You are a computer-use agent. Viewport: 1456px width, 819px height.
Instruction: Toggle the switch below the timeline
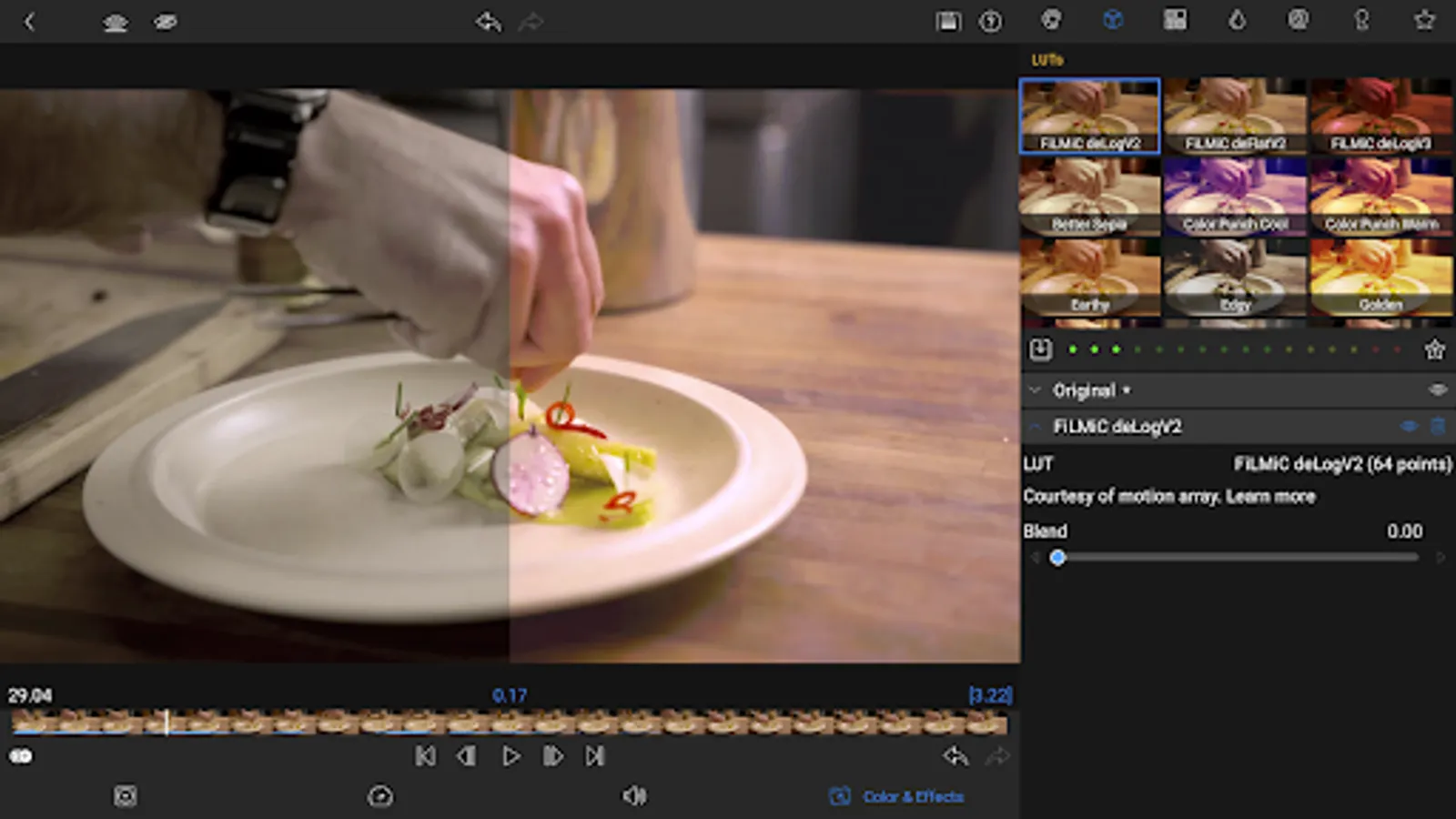20,756
